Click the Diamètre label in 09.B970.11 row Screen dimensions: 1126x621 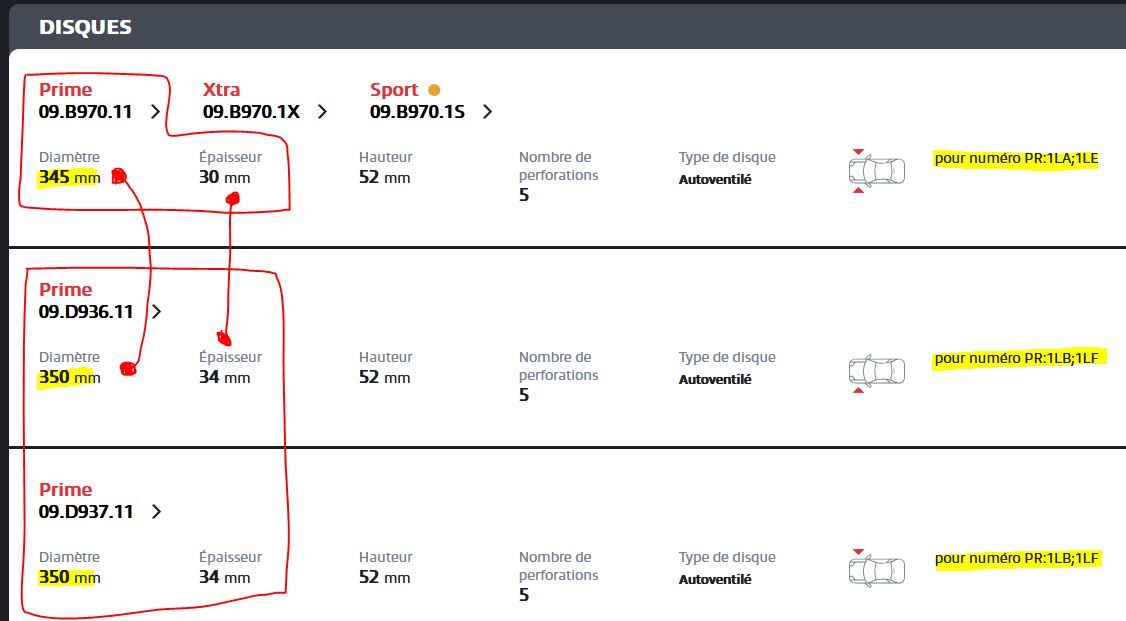point(70,157)
